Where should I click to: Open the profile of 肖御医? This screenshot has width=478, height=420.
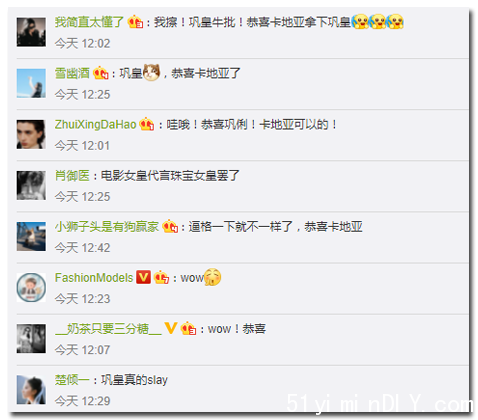[72, 176]
